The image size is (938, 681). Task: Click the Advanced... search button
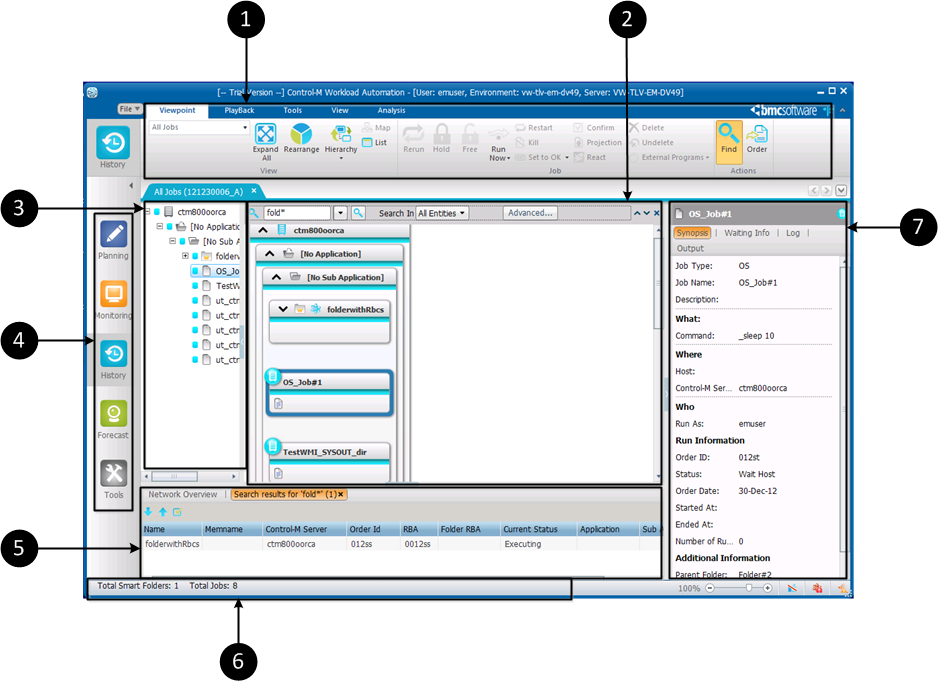tap(530, 213)
